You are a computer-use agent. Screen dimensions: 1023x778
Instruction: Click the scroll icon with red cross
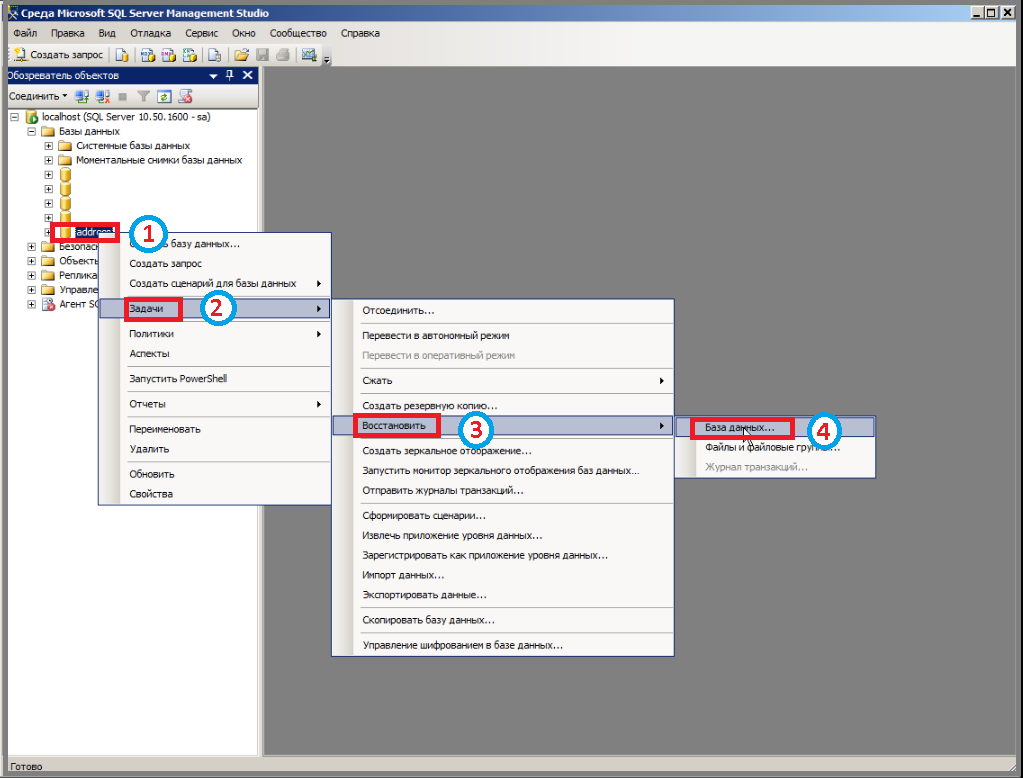185,97
